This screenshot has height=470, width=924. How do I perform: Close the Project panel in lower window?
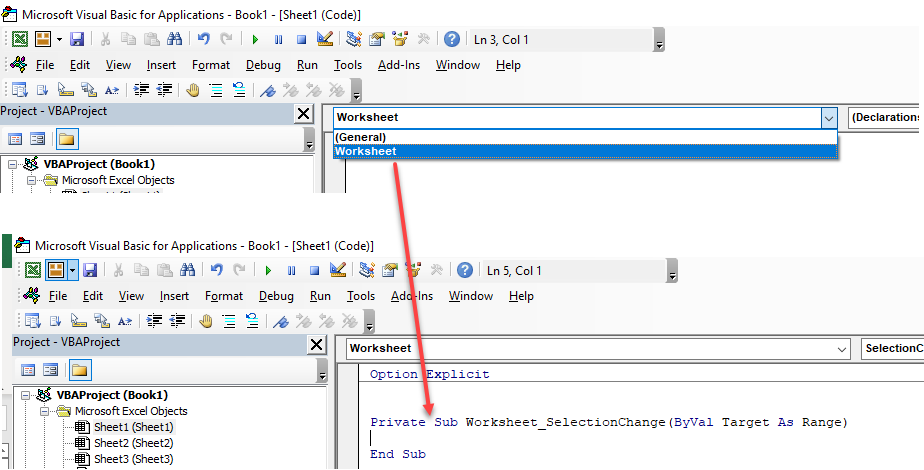316,345
